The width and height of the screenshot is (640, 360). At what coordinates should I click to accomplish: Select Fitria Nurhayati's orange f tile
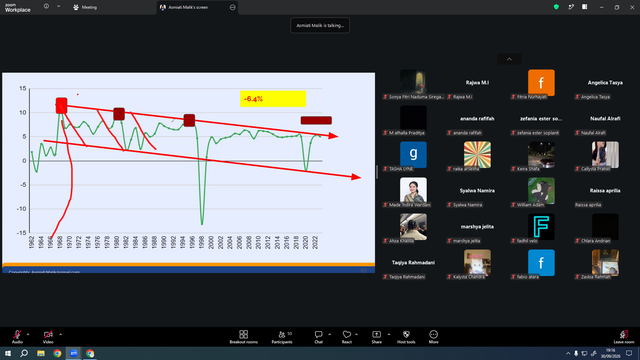(x=541, y=83)
